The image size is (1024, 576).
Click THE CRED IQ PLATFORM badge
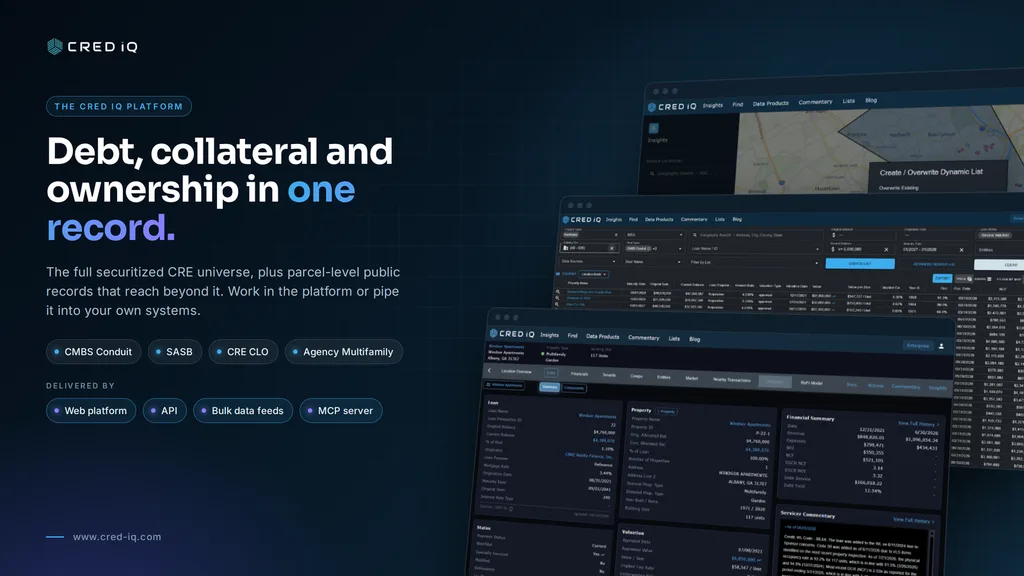coord(119,106)
